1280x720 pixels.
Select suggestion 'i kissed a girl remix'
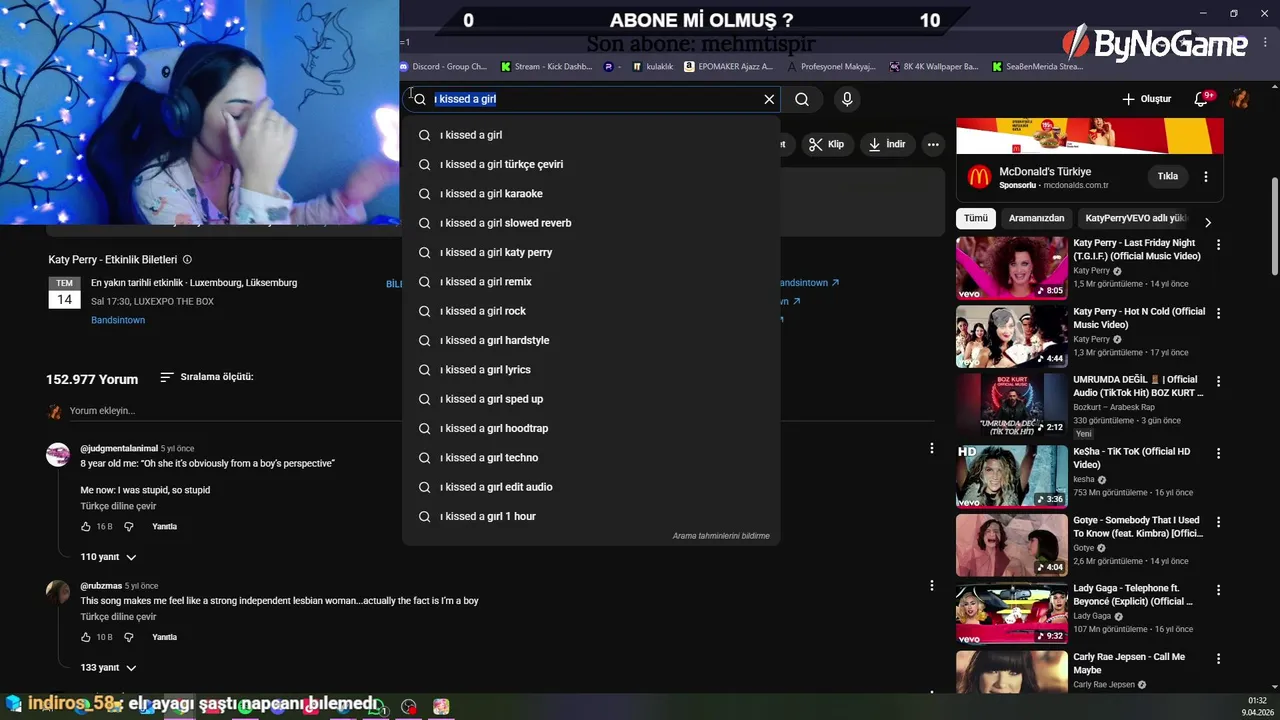(x=591, y=281)
